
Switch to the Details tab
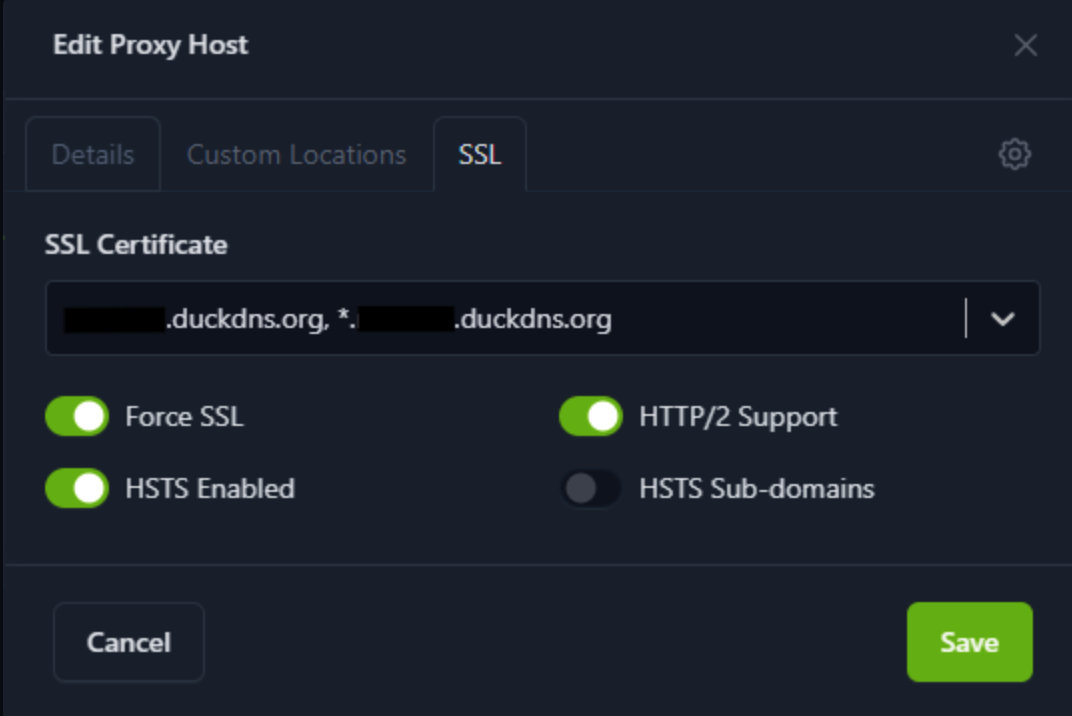(93, 155)
